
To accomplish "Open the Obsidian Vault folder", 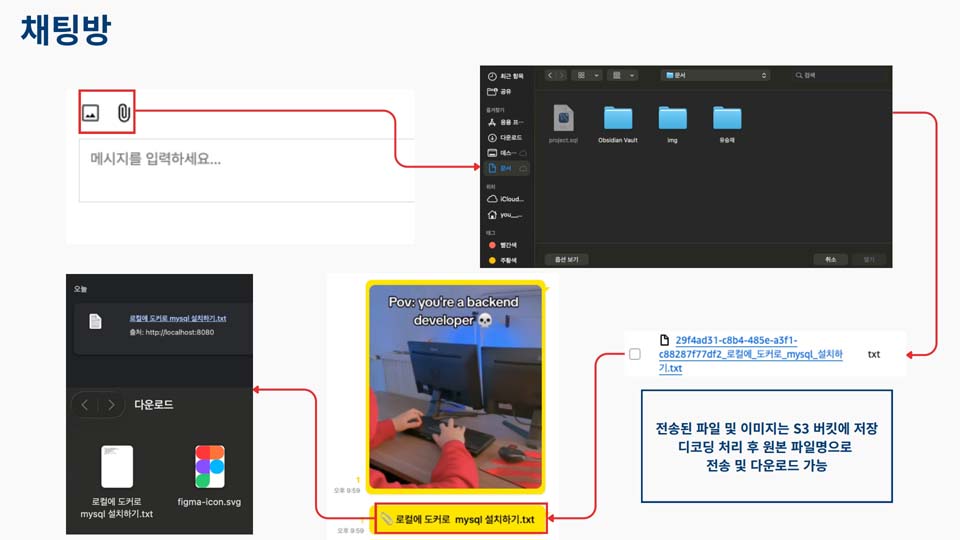I will [x=617, y=120].
